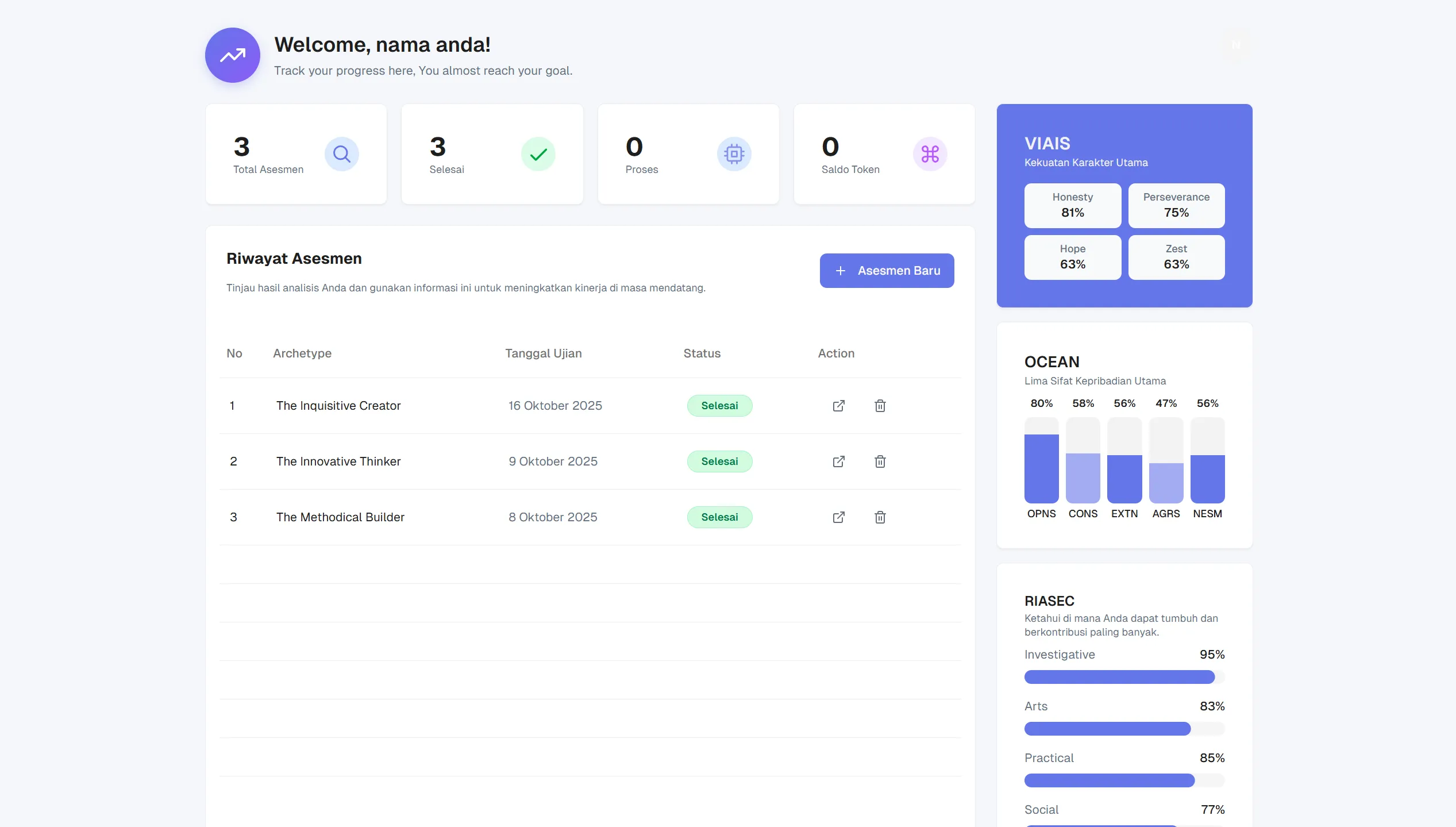Start a new assessment with Asesmen Baru
1456x827 pixels.
pyautogui.click(x=887, y=271)
